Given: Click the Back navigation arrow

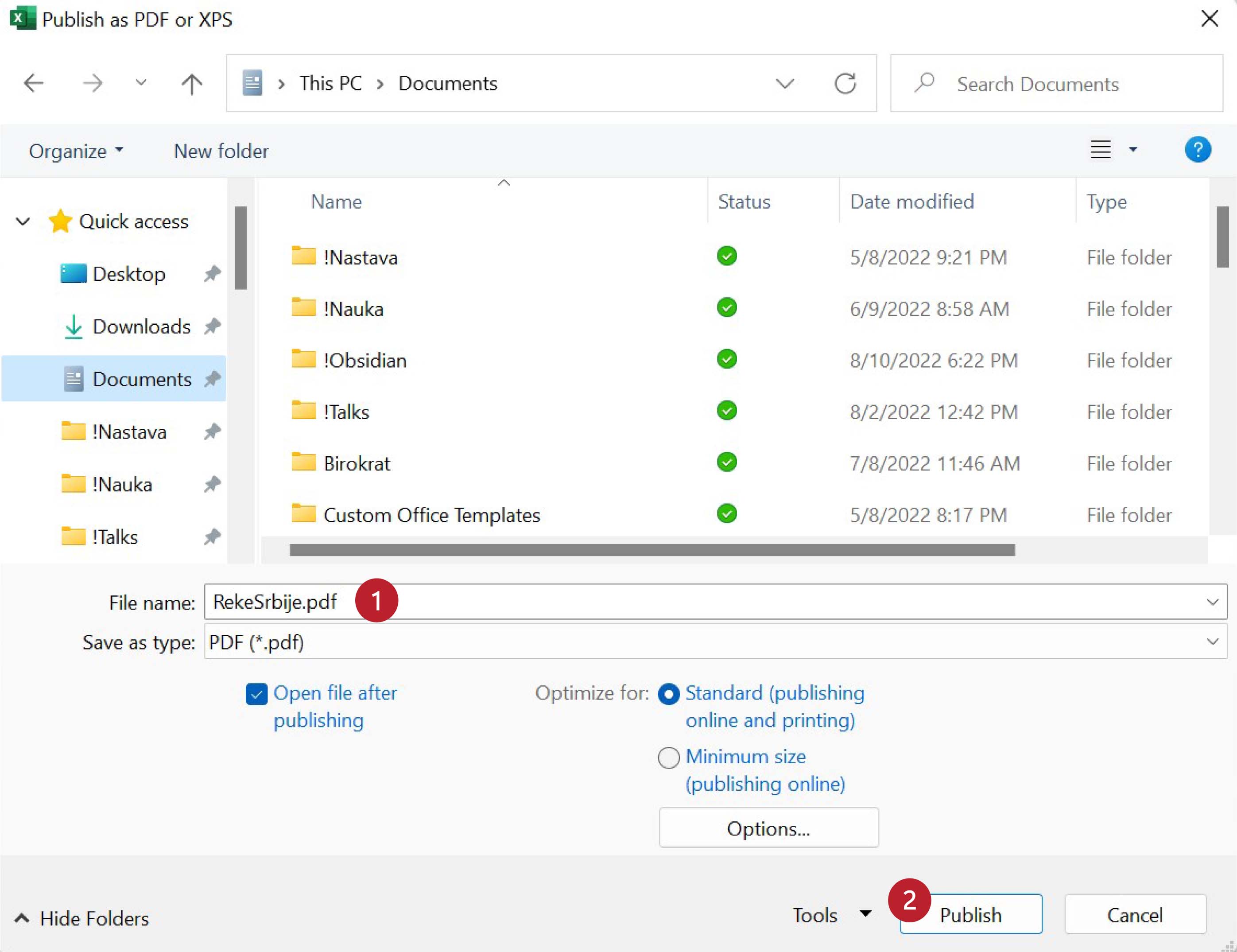Looking at the screenshot, I should (x=34, y=83).
